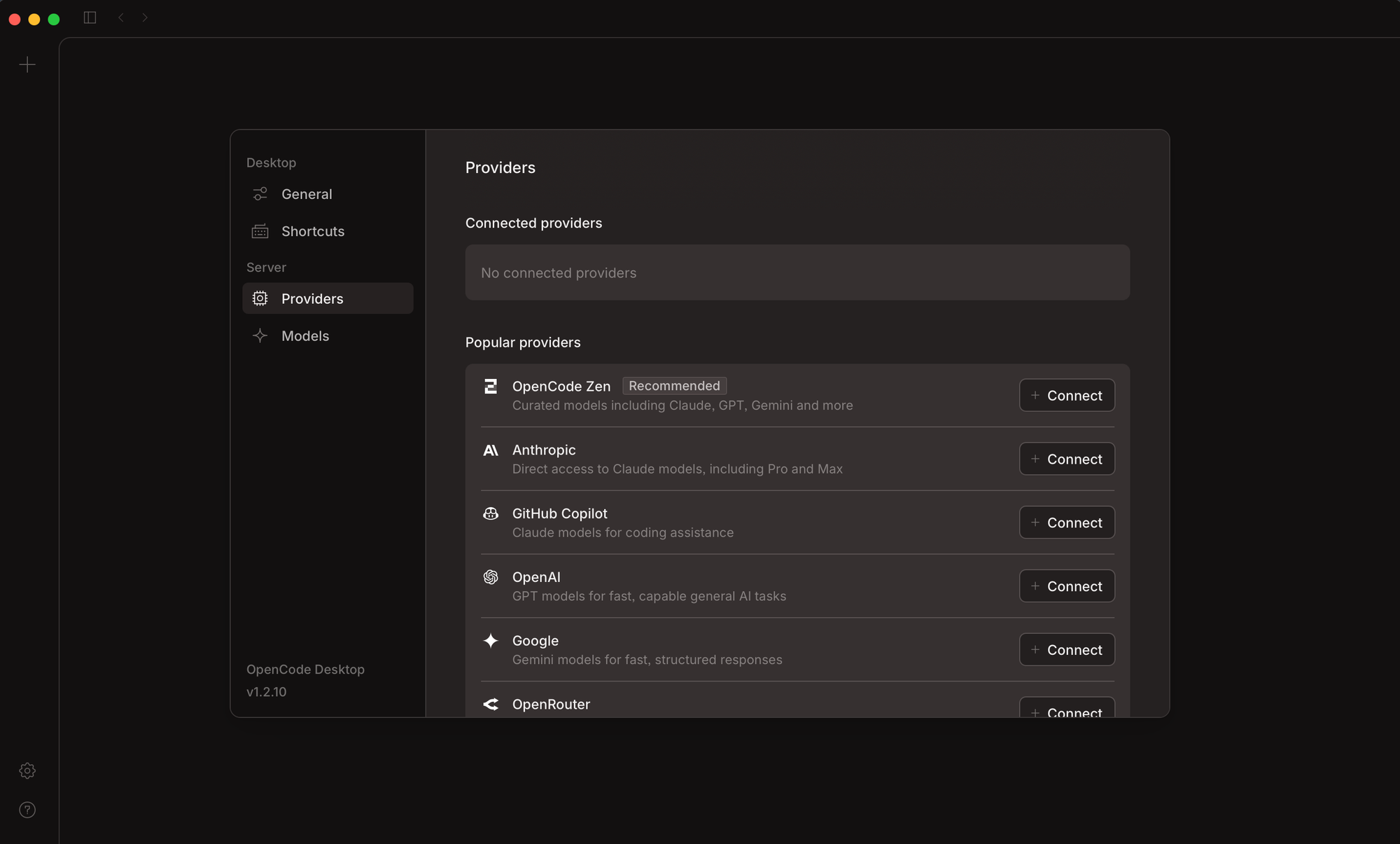Image resolution: width=1400 pixels, height=844 pixels.
Task: Click the back navigation chevron
Action: tap(121, 18)
